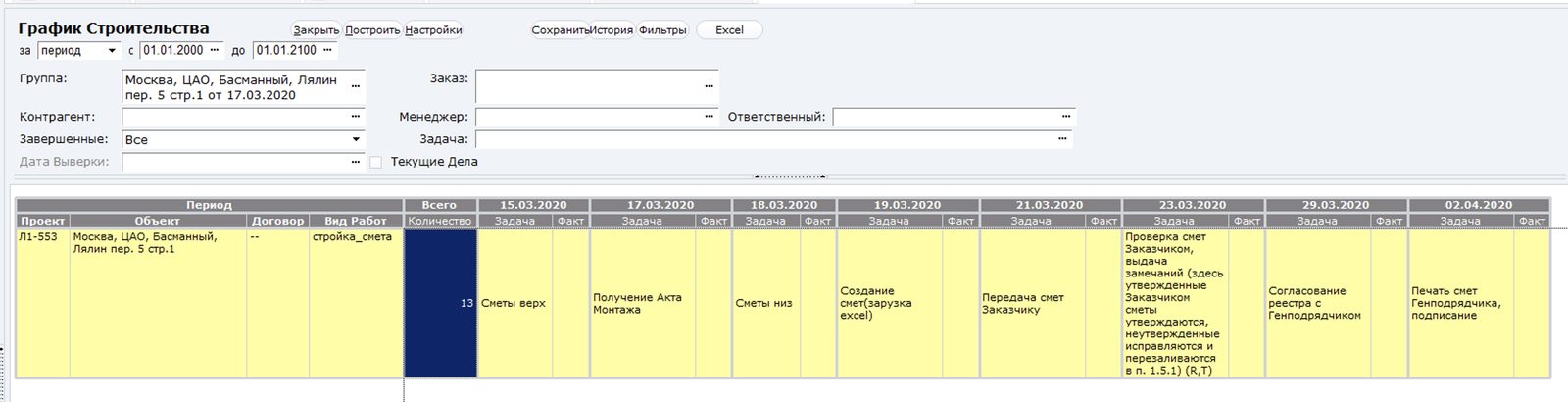Click the 21.03.2020 date header

[1050, 205]
